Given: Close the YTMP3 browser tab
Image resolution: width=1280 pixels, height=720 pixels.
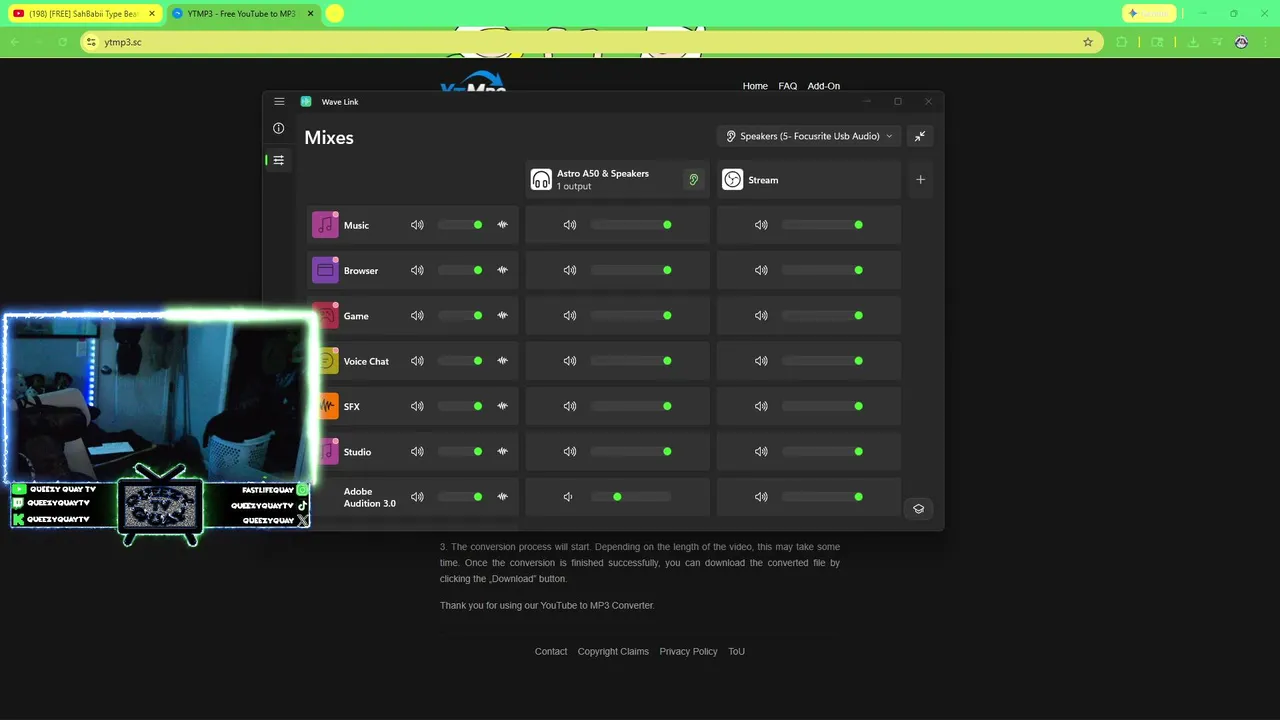Looking at the screenshot, I should coord(310,13).
